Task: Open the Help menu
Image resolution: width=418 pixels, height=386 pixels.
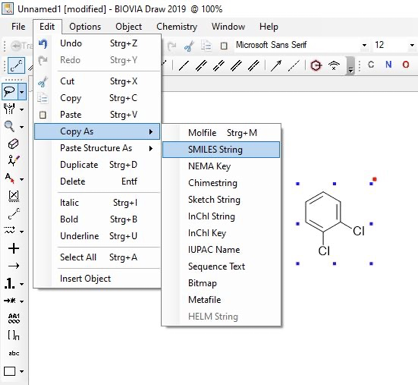Action: coord(269,27)
